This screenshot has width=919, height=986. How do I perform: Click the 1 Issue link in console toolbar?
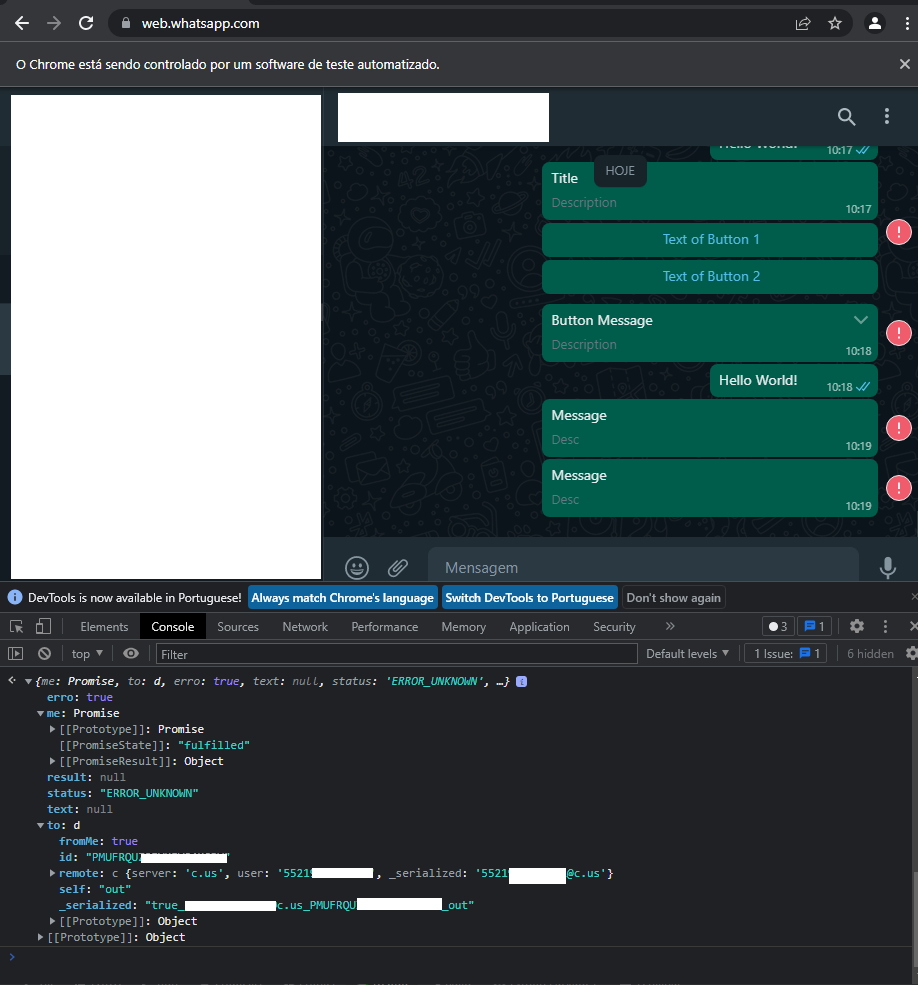785,654
